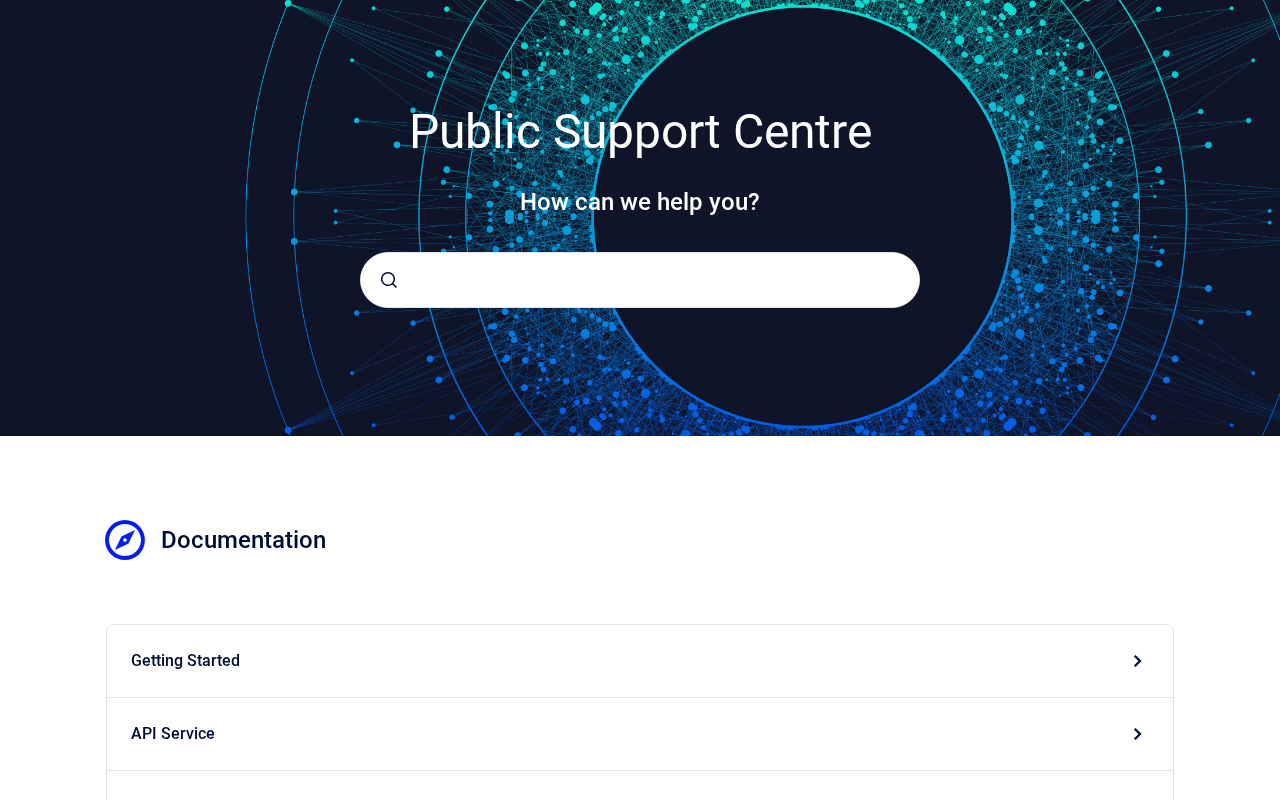Click the magnifying glass search icon

click(389, 280)
